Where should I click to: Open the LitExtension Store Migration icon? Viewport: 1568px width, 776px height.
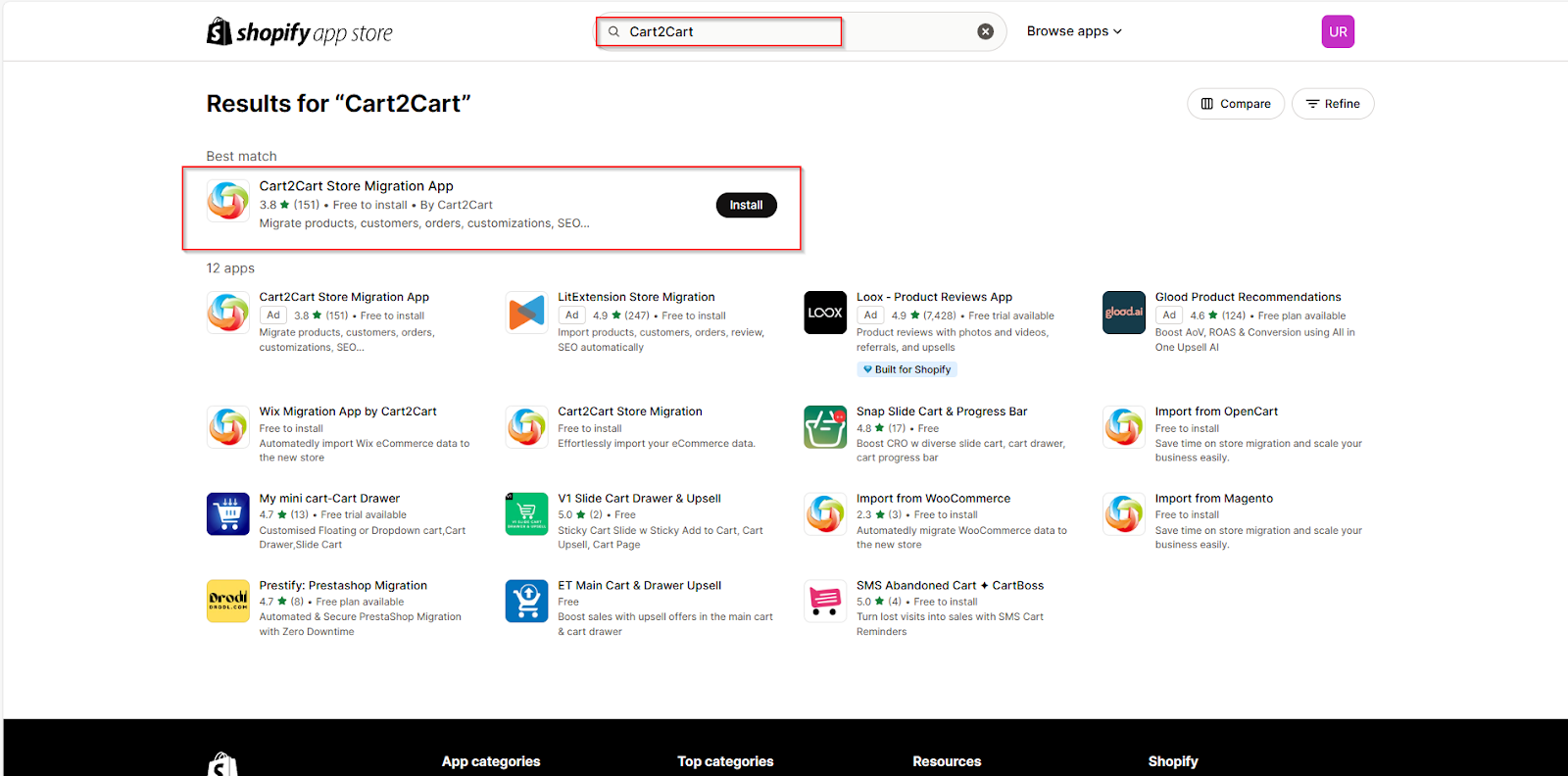point(526,313)
